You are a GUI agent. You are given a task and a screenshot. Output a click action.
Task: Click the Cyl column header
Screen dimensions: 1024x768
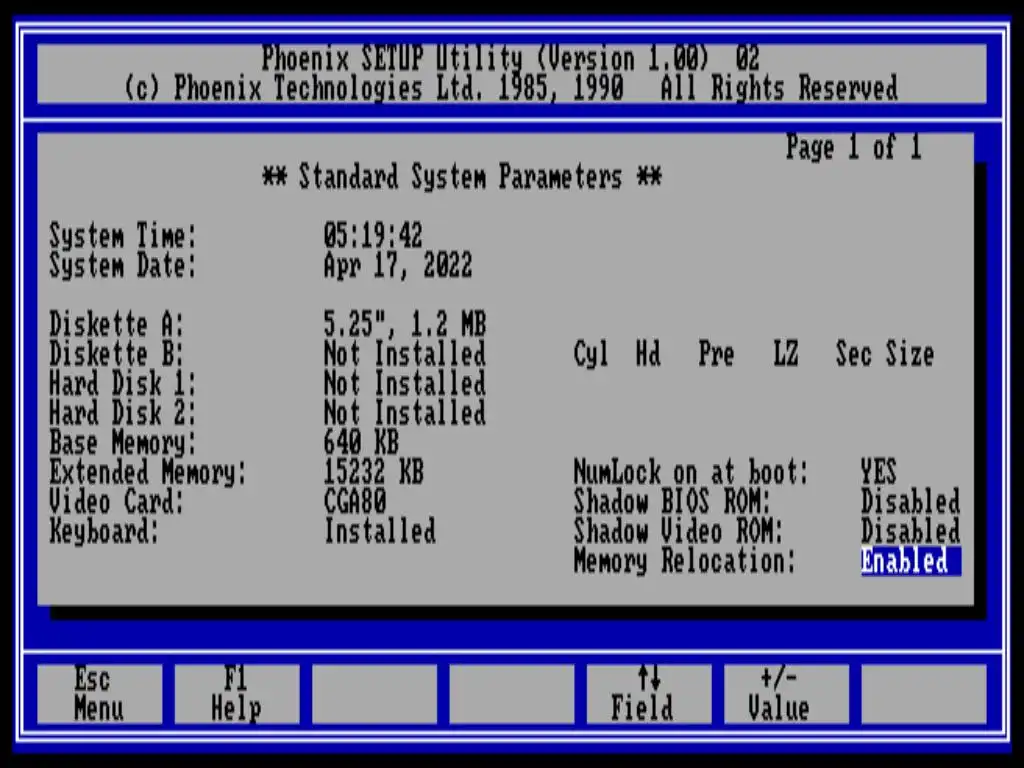(x=591, y=355)
